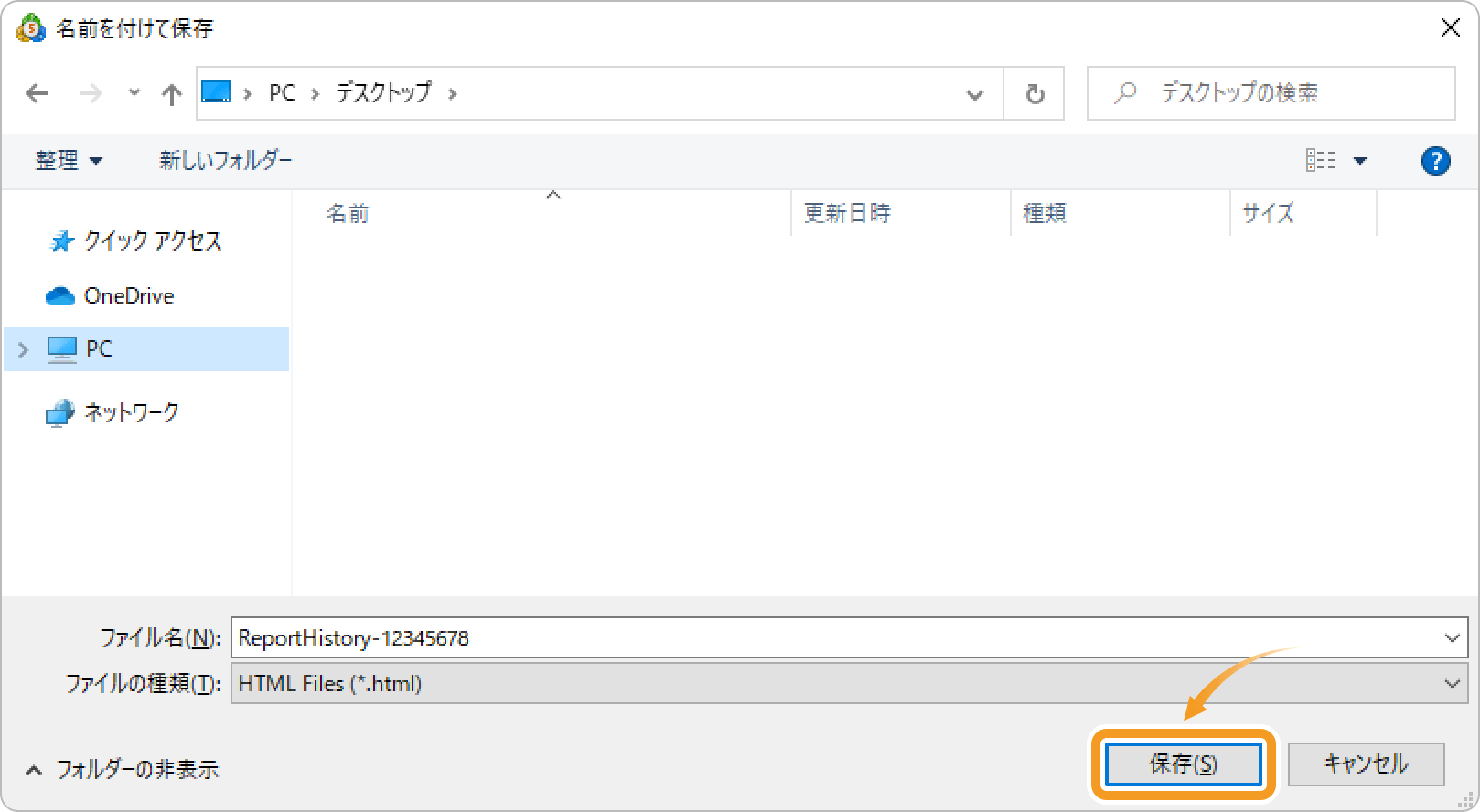Go forward with the right arrow
1480x812 pixels.
pyautogui.click(x=91, y=93)
